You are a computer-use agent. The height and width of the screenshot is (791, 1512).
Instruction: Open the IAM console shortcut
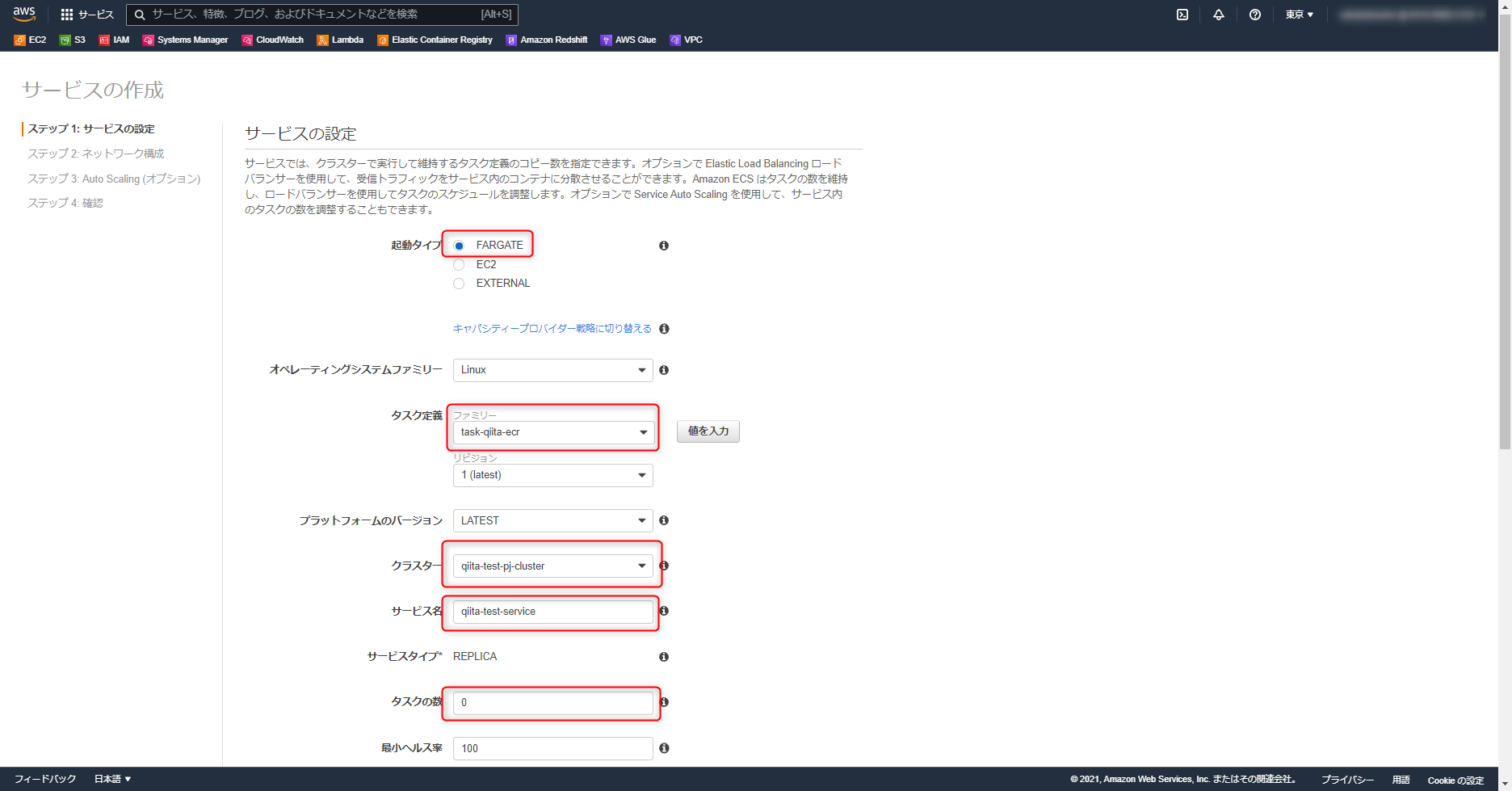[x=114, y=40]
